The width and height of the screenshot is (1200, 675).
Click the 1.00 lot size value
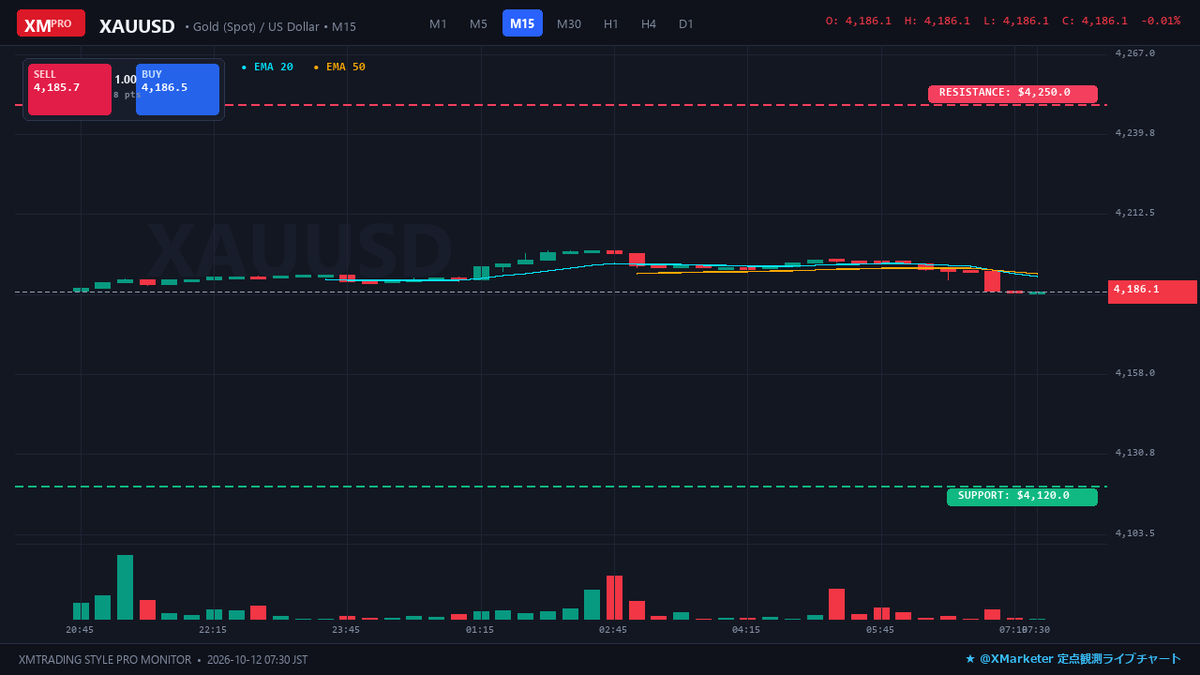click(x=125, y=79)
